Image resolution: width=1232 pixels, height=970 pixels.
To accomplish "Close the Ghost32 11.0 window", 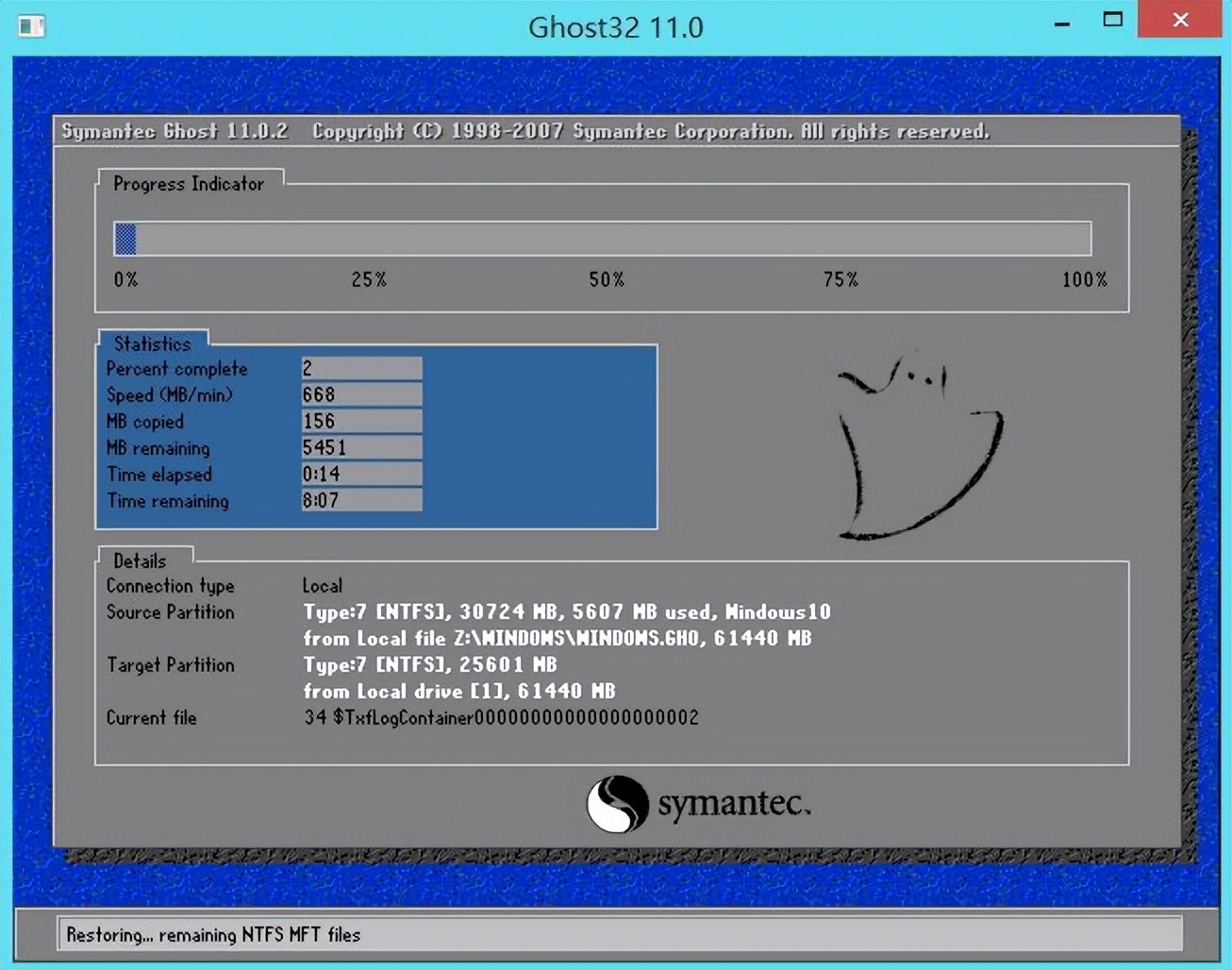I will tap(1179, 20).
